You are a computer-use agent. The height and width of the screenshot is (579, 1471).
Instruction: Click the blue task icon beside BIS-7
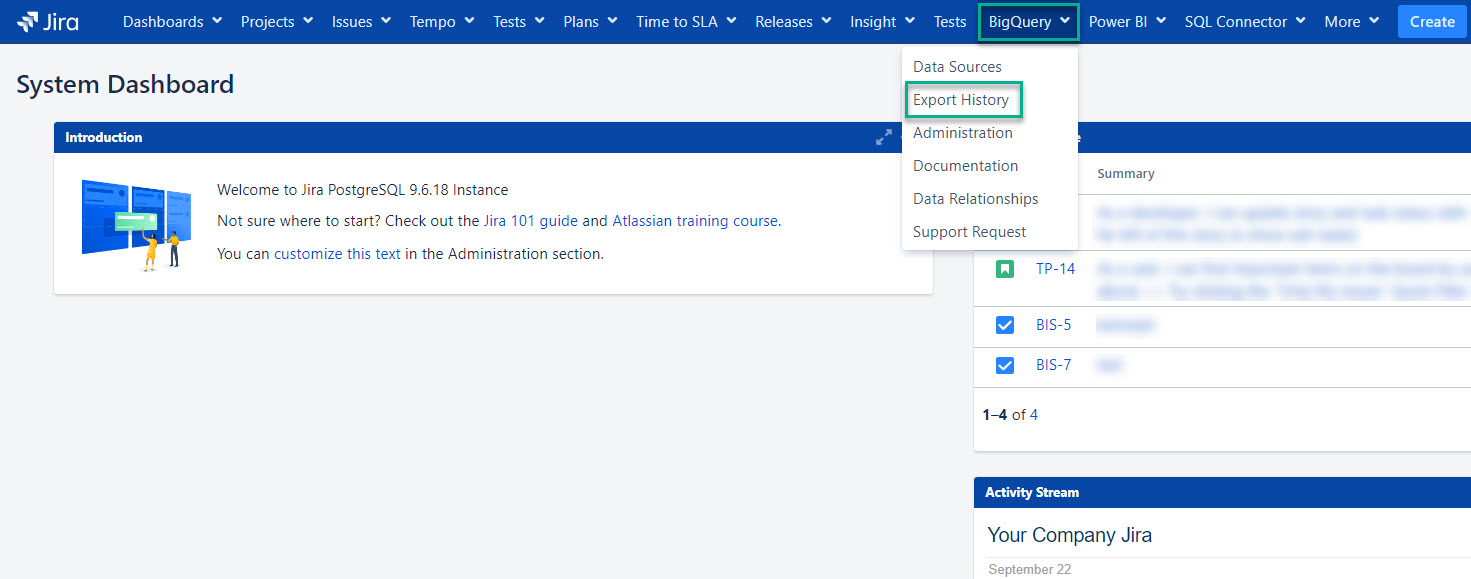tap(1004, 365)
